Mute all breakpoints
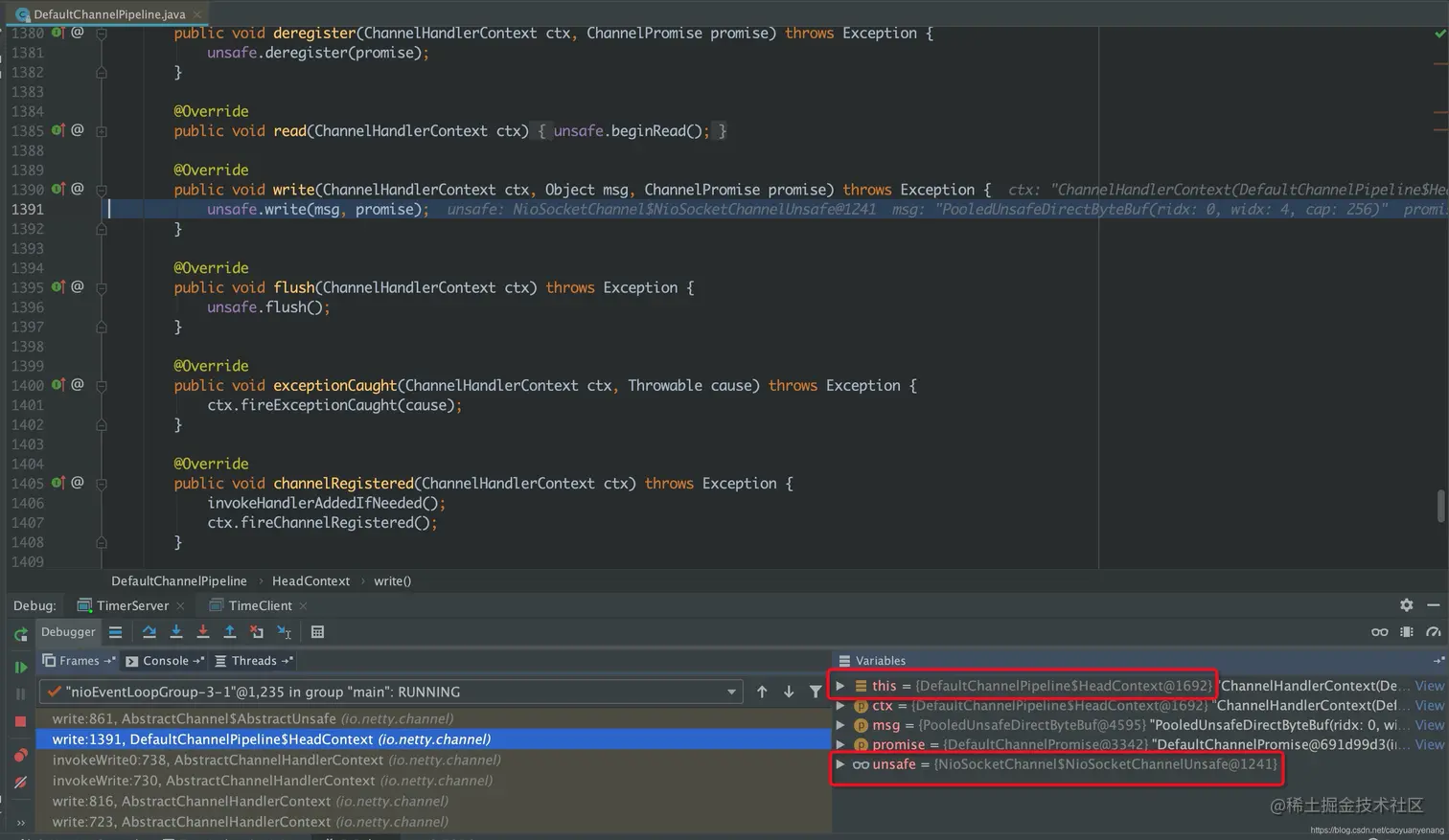This screenshot has width=1449, height=840. [20, 783]
